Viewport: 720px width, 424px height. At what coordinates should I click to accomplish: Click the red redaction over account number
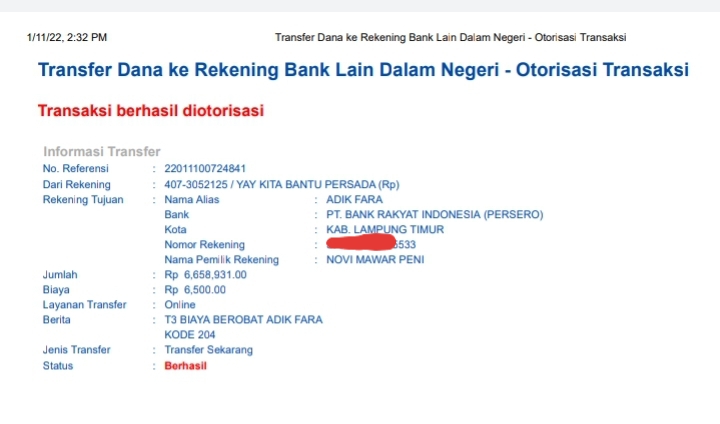361,242
